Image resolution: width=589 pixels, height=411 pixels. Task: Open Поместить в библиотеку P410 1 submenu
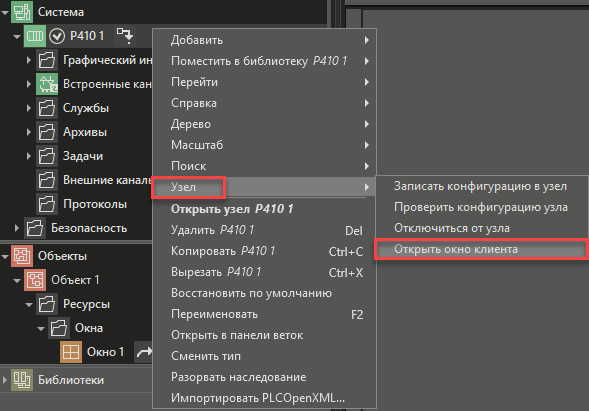point(264,61)
